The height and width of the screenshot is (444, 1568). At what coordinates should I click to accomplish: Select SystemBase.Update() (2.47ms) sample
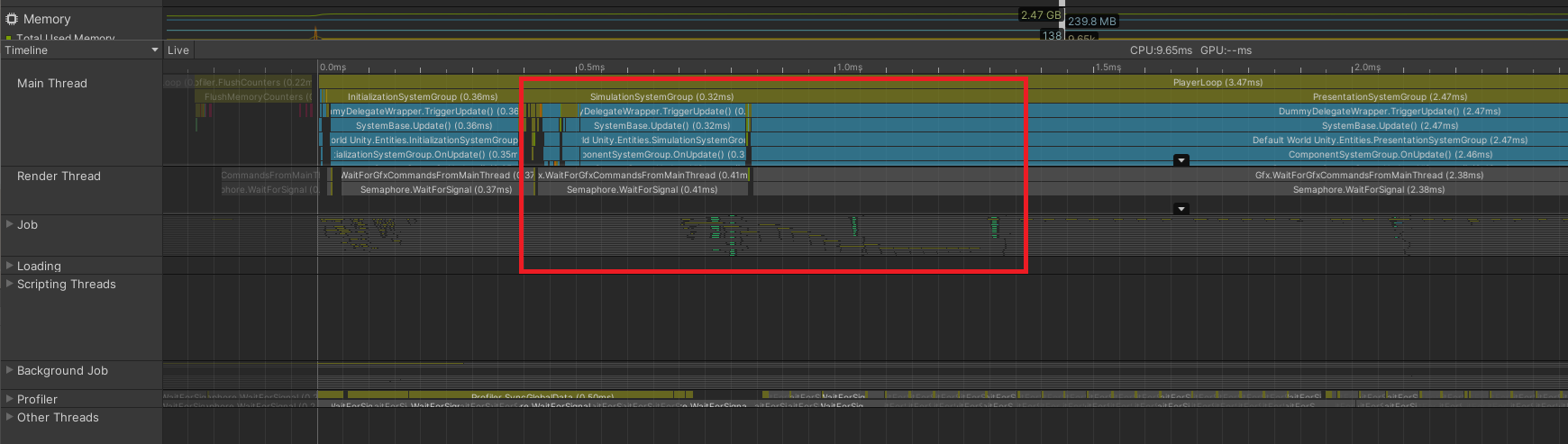[1390, 125]
